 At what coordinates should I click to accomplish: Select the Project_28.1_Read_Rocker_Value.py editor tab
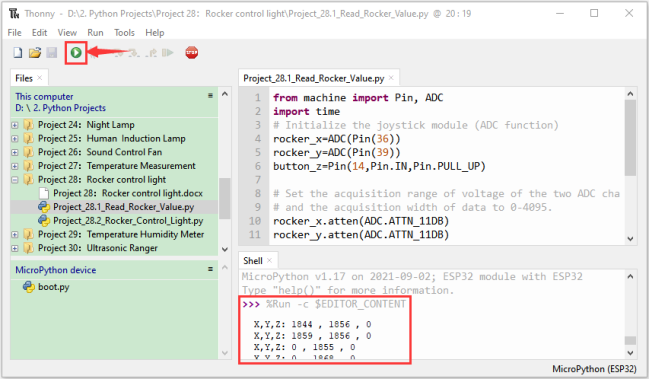click(314, 78)
